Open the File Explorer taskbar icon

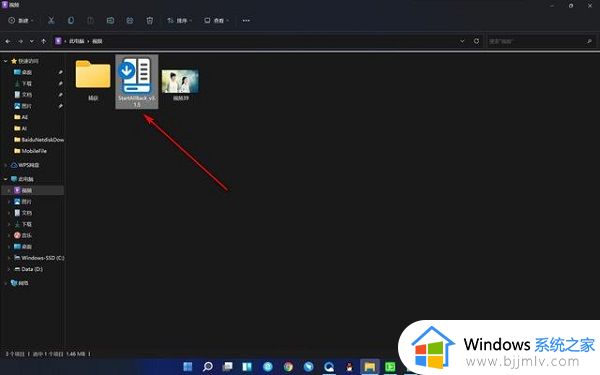pyautogui.click(x=370, y=367)
